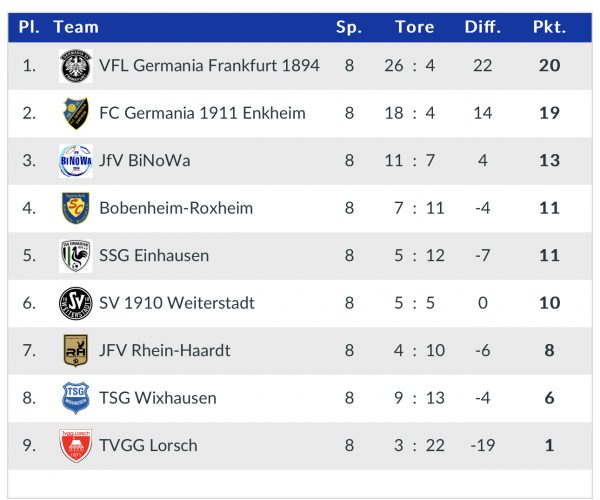Open the VFL Germania Frankfurt 1894 team name
The width and height of the screenshot is (600, 500).
click(x=209, y=65)
